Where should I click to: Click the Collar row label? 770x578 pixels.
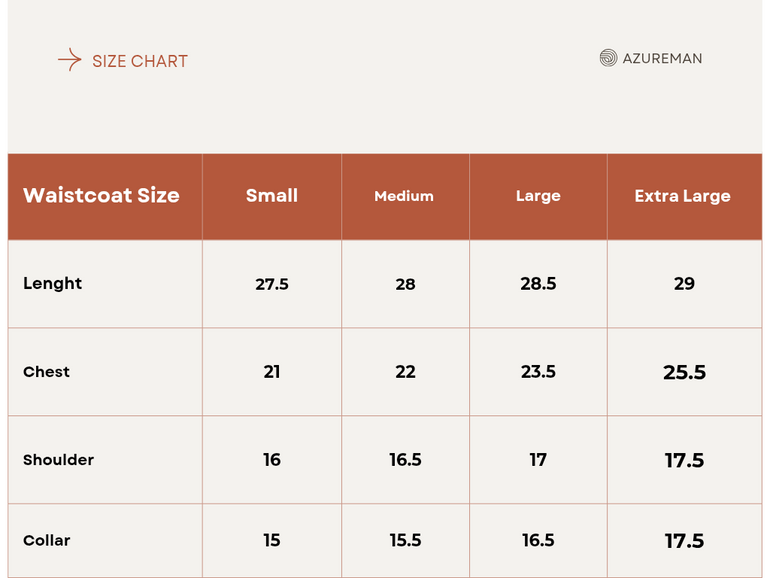tap(47, 540)
